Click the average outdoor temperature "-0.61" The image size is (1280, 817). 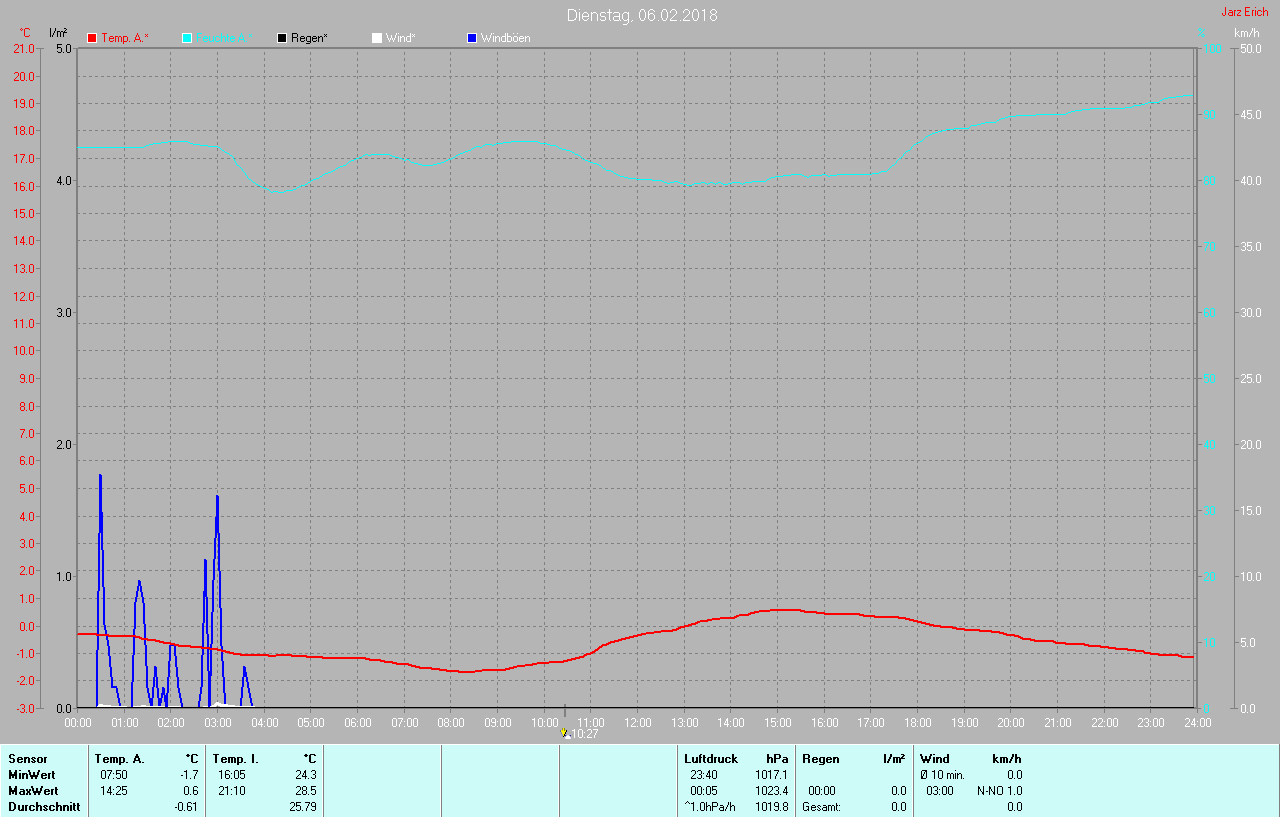pyautogui.click(x=186, y=807)
